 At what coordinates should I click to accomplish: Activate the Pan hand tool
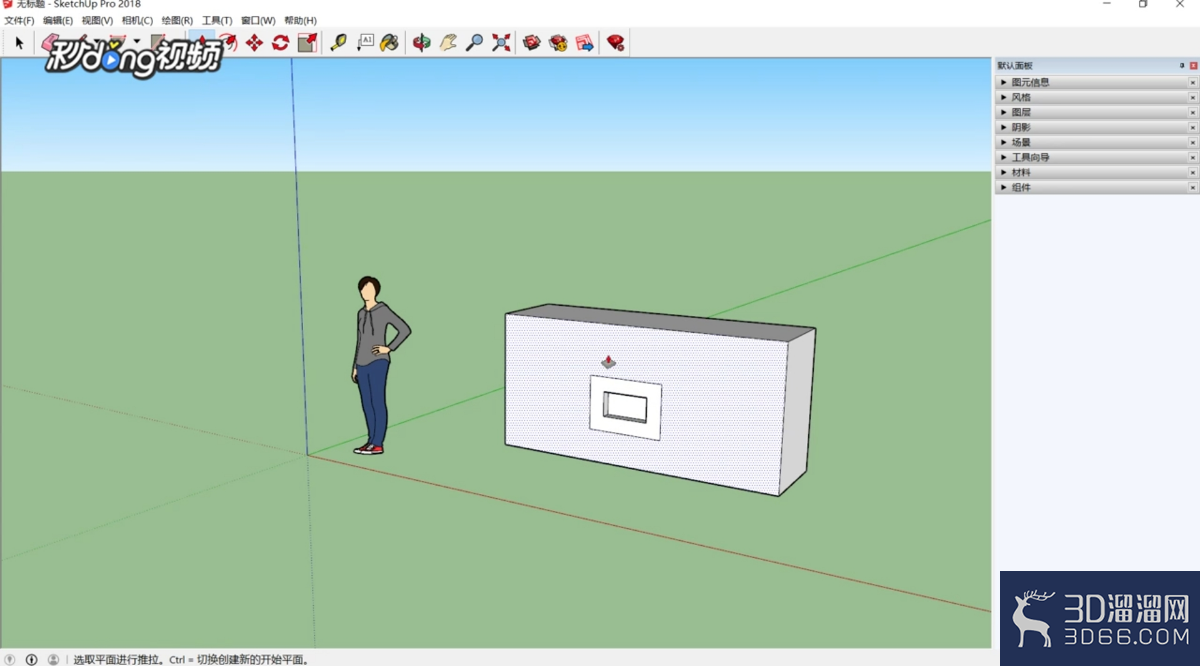tap(448, 43)
